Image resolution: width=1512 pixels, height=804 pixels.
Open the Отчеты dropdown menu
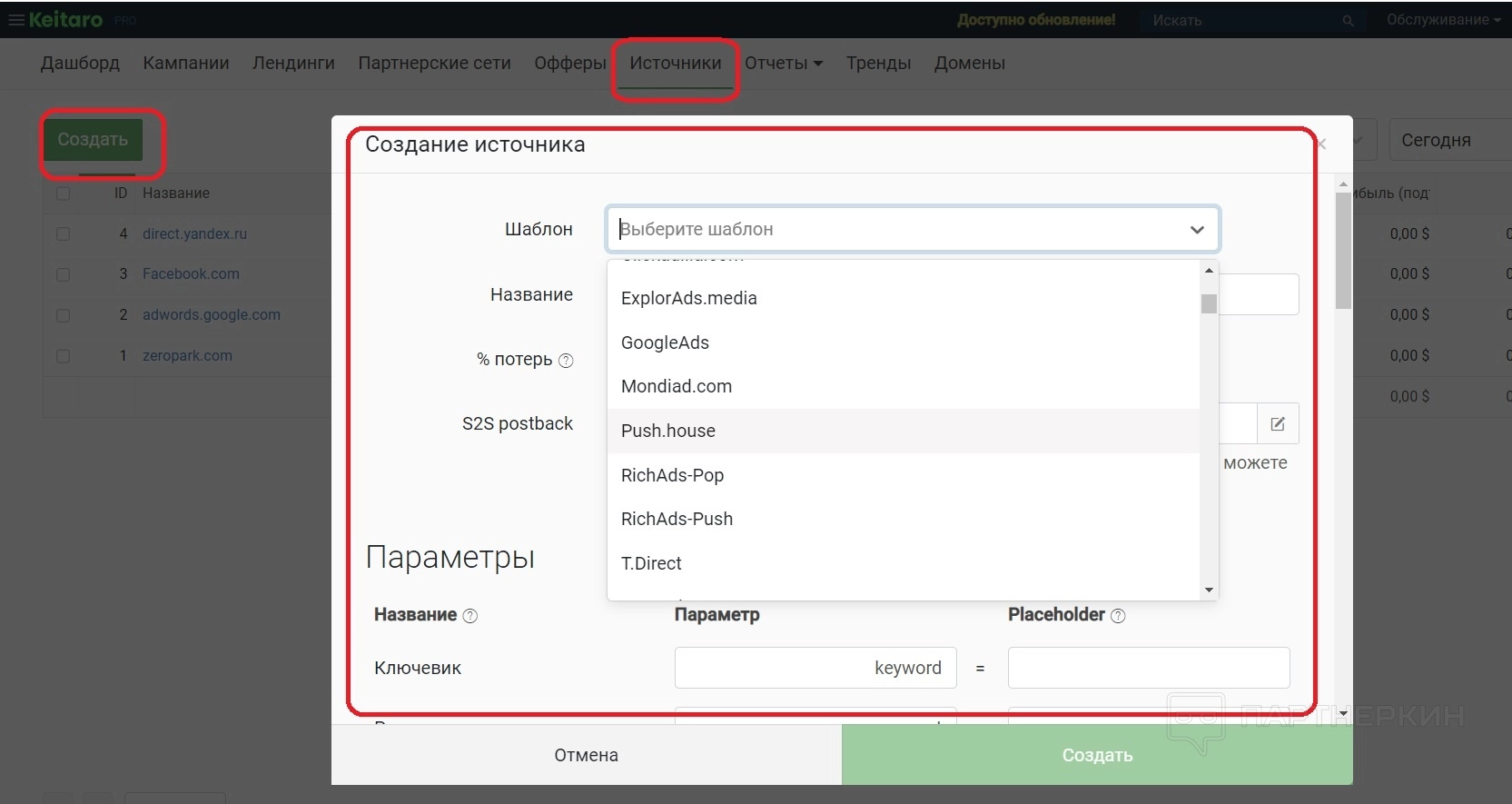click(783, 64)
